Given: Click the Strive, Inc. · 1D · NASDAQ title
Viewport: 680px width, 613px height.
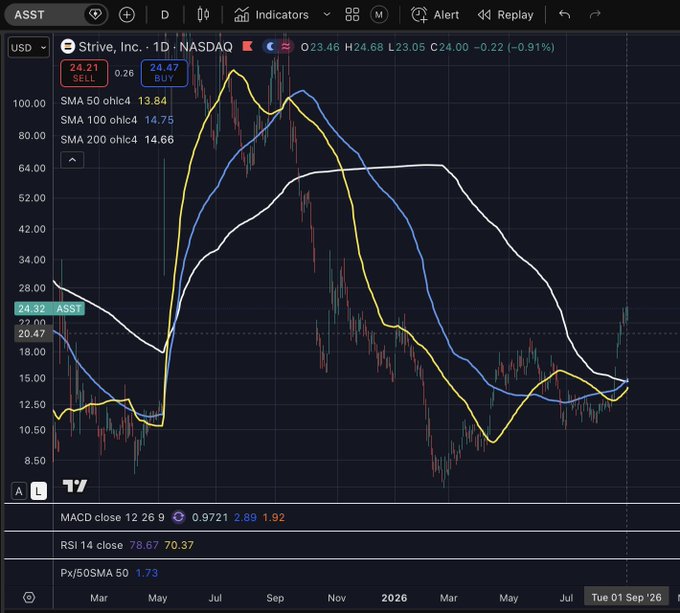Looking at the screenshot, I should click(x=155, y=46).
